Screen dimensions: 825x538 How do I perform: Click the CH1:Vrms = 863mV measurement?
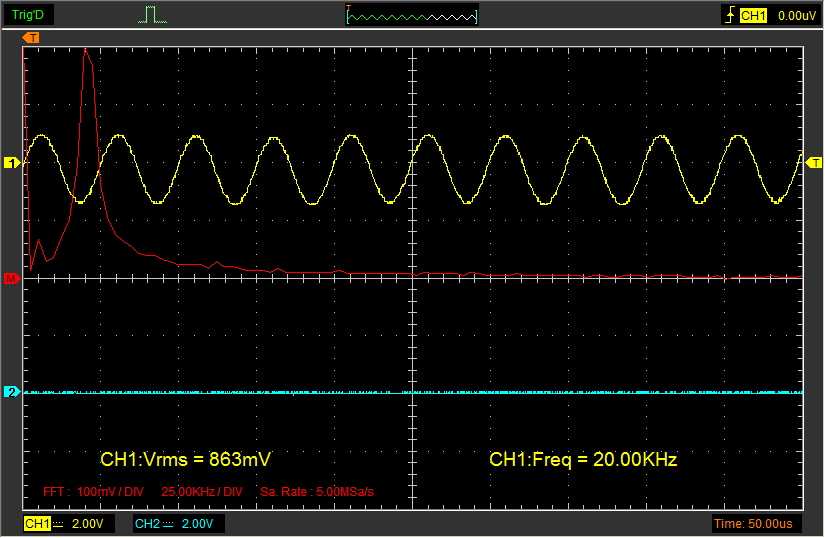[185, 459]
